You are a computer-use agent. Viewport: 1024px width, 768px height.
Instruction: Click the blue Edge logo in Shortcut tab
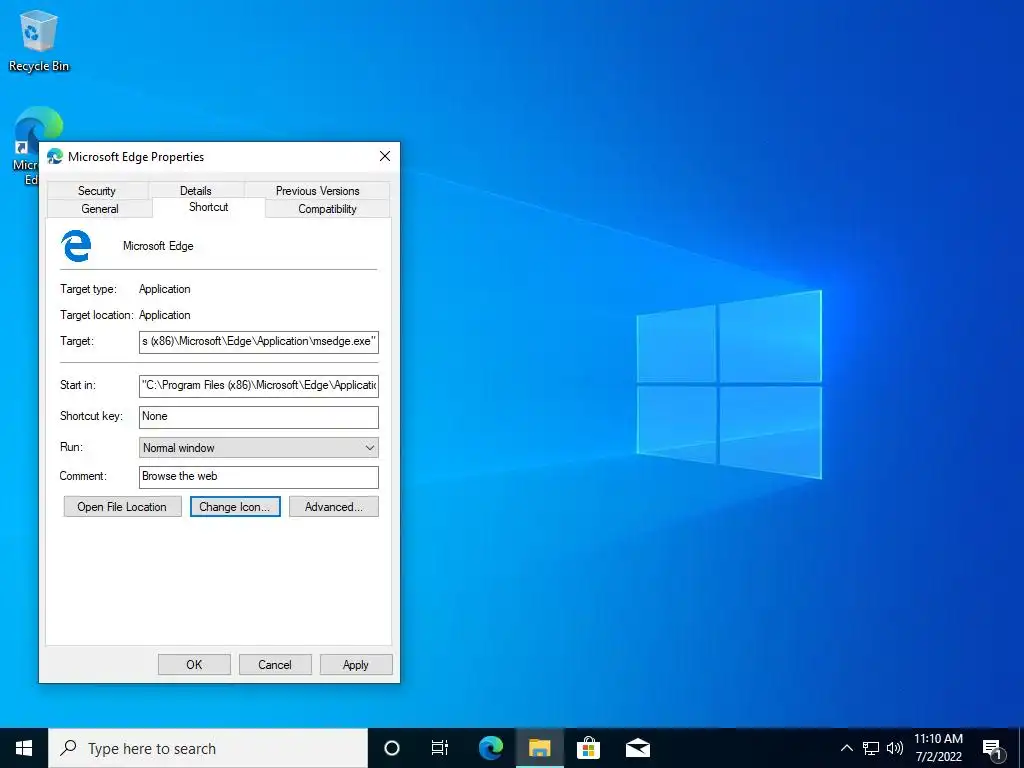(76, 246)
